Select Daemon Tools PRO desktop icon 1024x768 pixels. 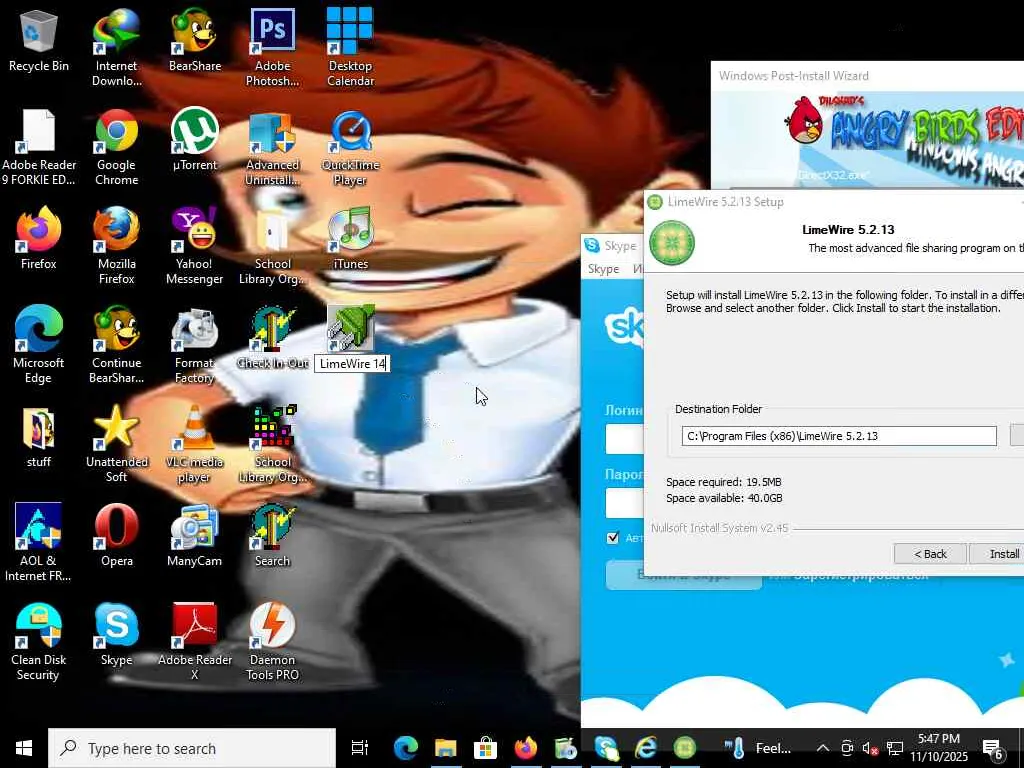(272, 642)
